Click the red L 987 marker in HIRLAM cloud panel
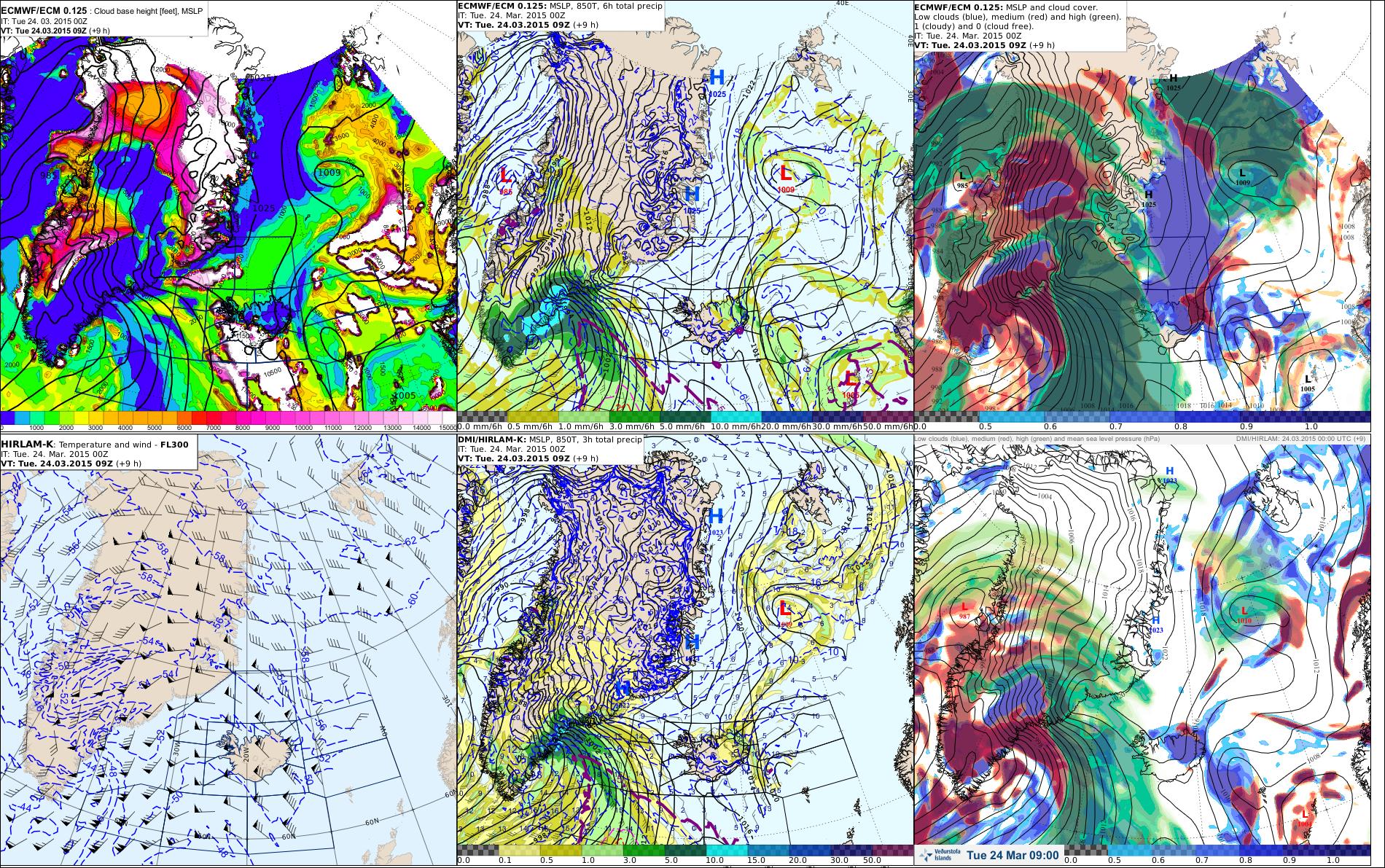1385x868 pixels. pyautogui.click(x=964, y=611)
